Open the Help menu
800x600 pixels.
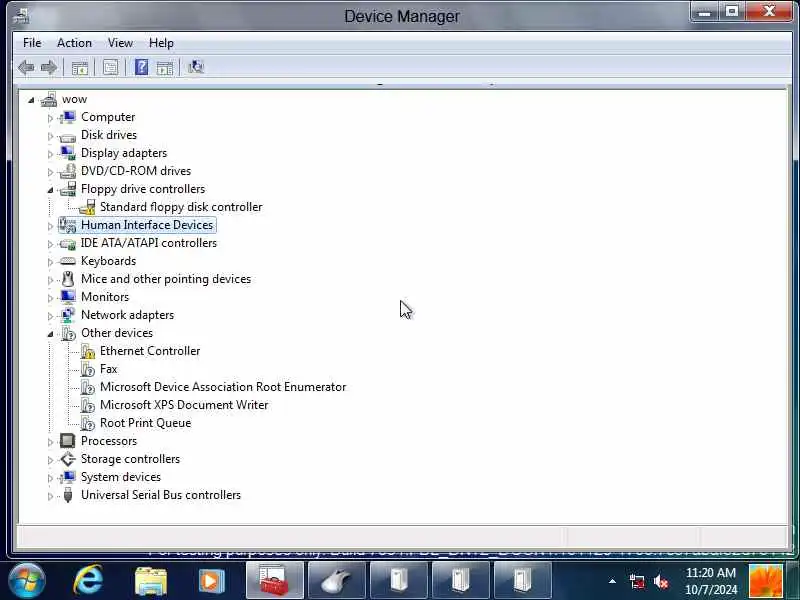point(161,43)
